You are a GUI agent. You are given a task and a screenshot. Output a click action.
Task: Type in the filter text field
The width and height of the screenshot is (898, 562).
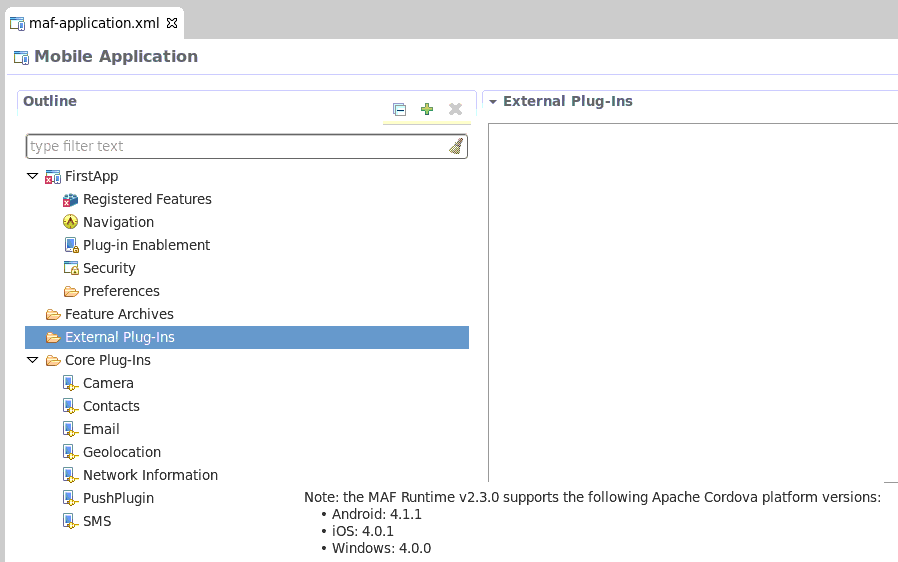pos(236,147)
